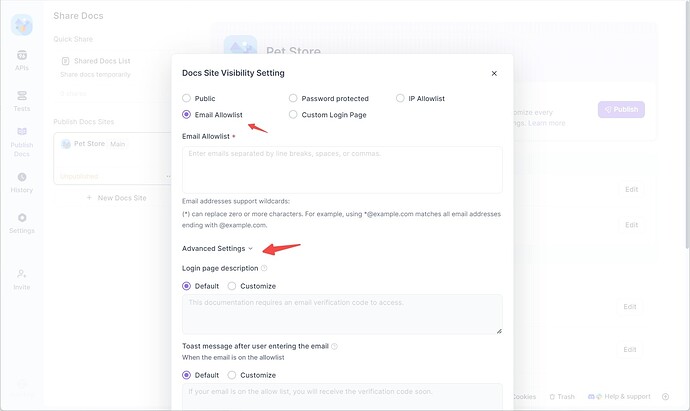The width and height of the screenshot is (690, 411).
Task: Click info icon beside Login page description
Action: tap(264, 269)
